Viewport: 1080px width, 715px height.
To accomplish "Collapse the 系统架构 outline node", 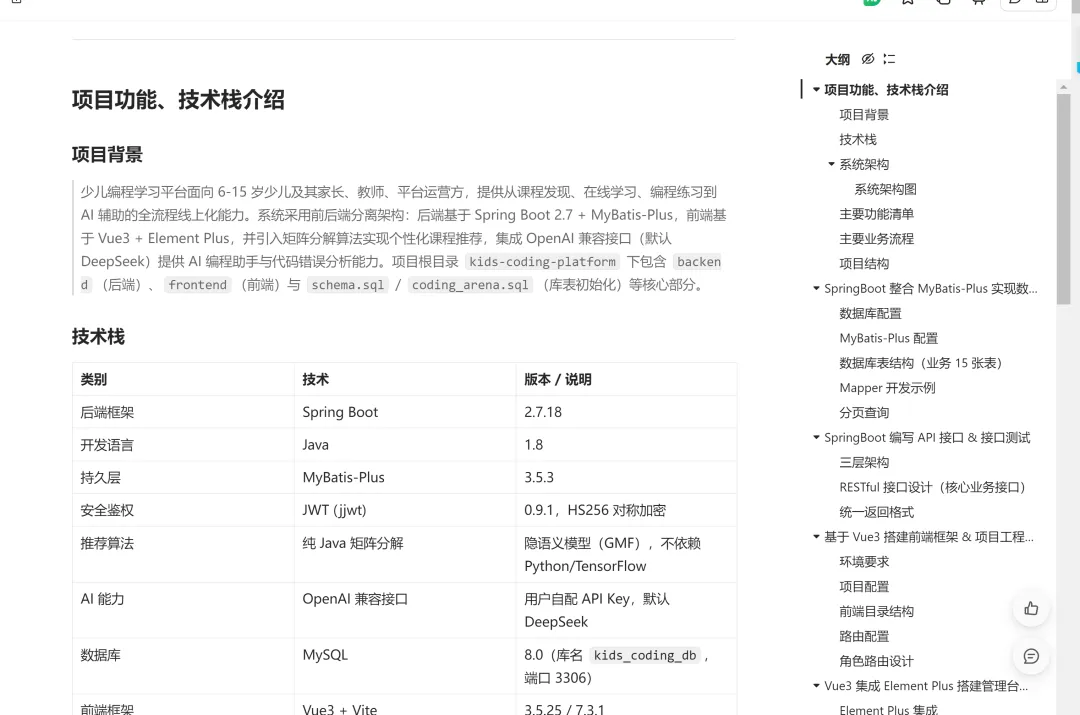I will point(831,164).
